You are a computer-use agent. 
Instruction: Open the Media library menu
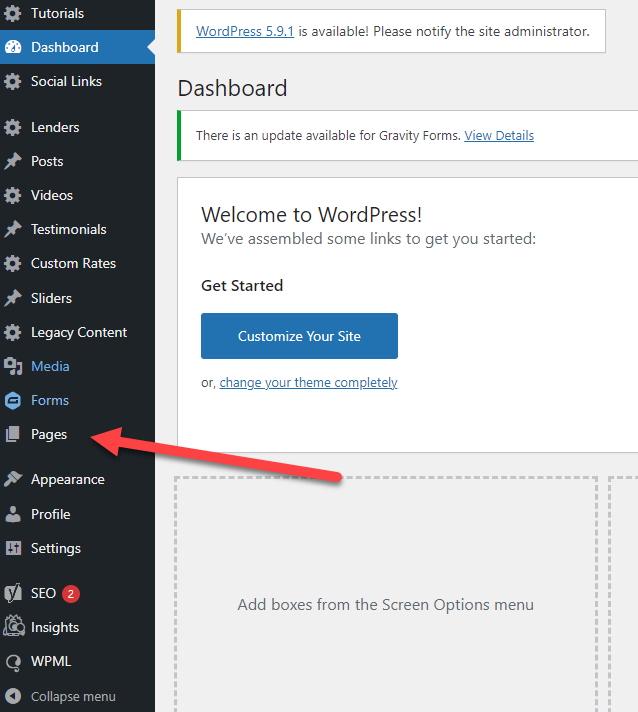[77, 366]
